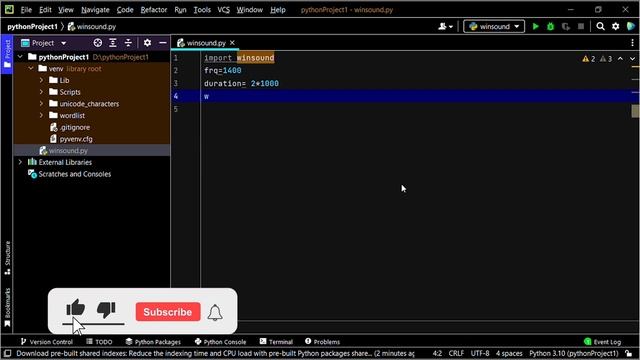Click UTF-8 encoding in status bar
The height and width of the screenshot is (360, 640).
pyautogui.click(x=480, y=353)
